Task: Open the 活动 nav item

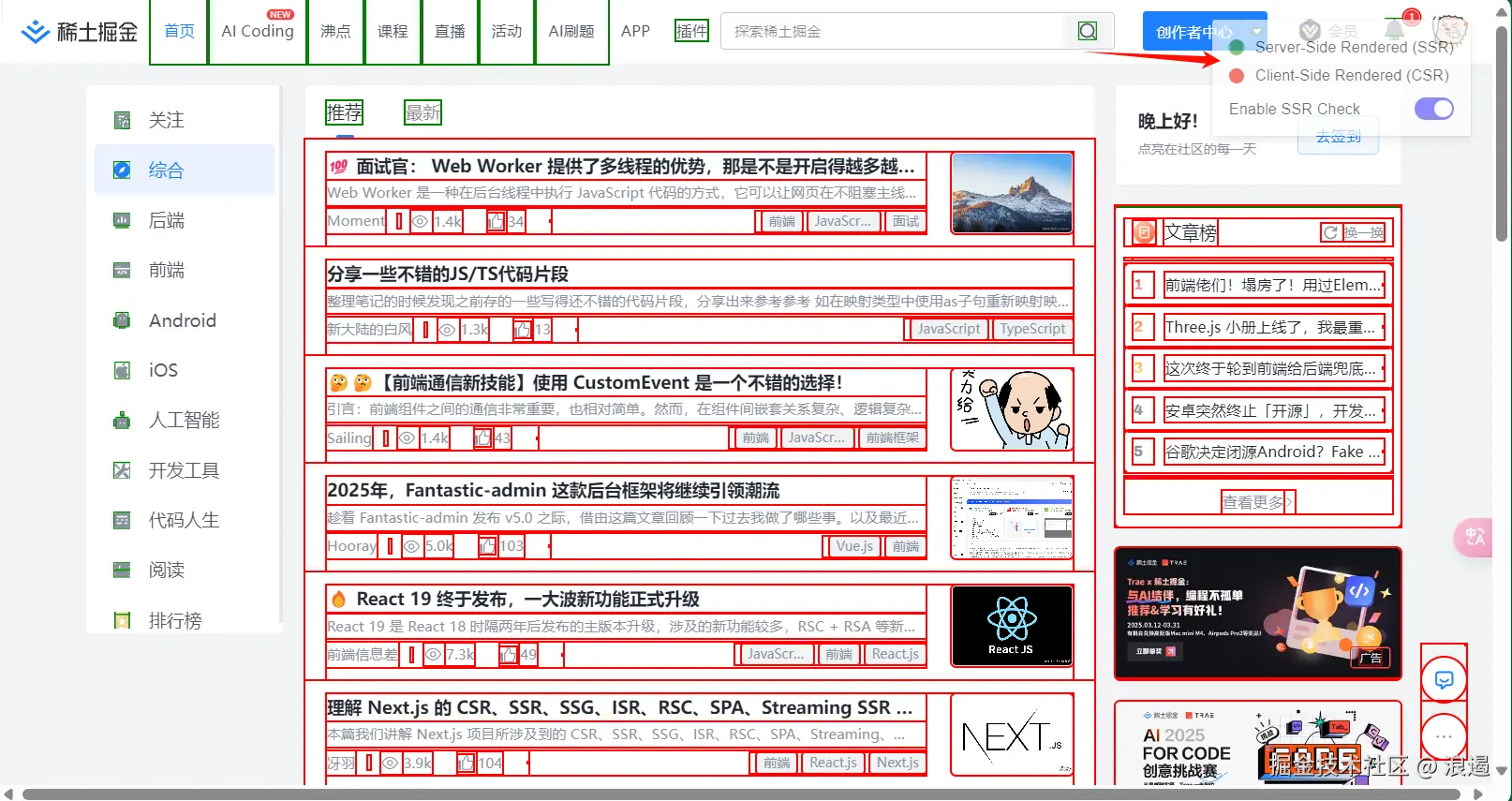Action: pyautogui.click(x=507, y=31)
